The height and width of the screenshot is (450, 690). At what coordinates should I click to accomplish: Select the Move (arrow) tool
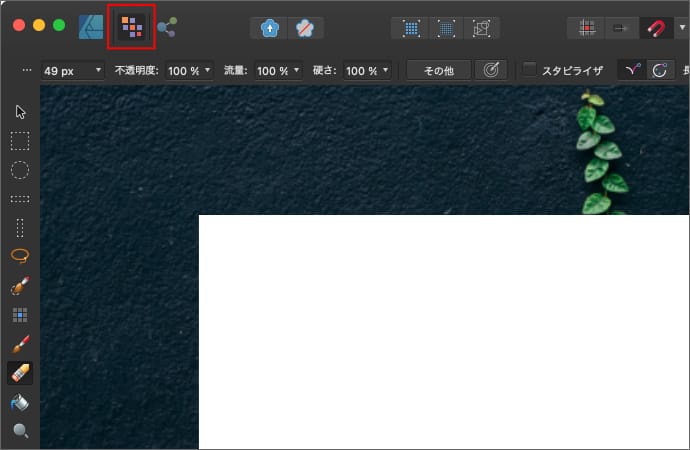[x=20, y=111]
